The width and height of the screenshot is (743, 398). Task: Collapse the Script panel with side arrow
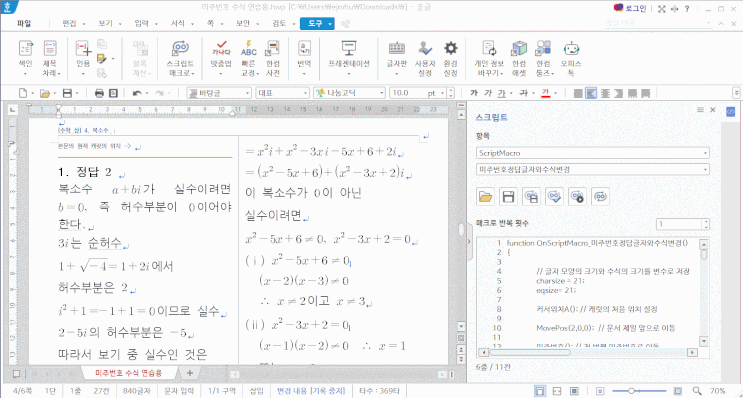(x=469, y=242)
